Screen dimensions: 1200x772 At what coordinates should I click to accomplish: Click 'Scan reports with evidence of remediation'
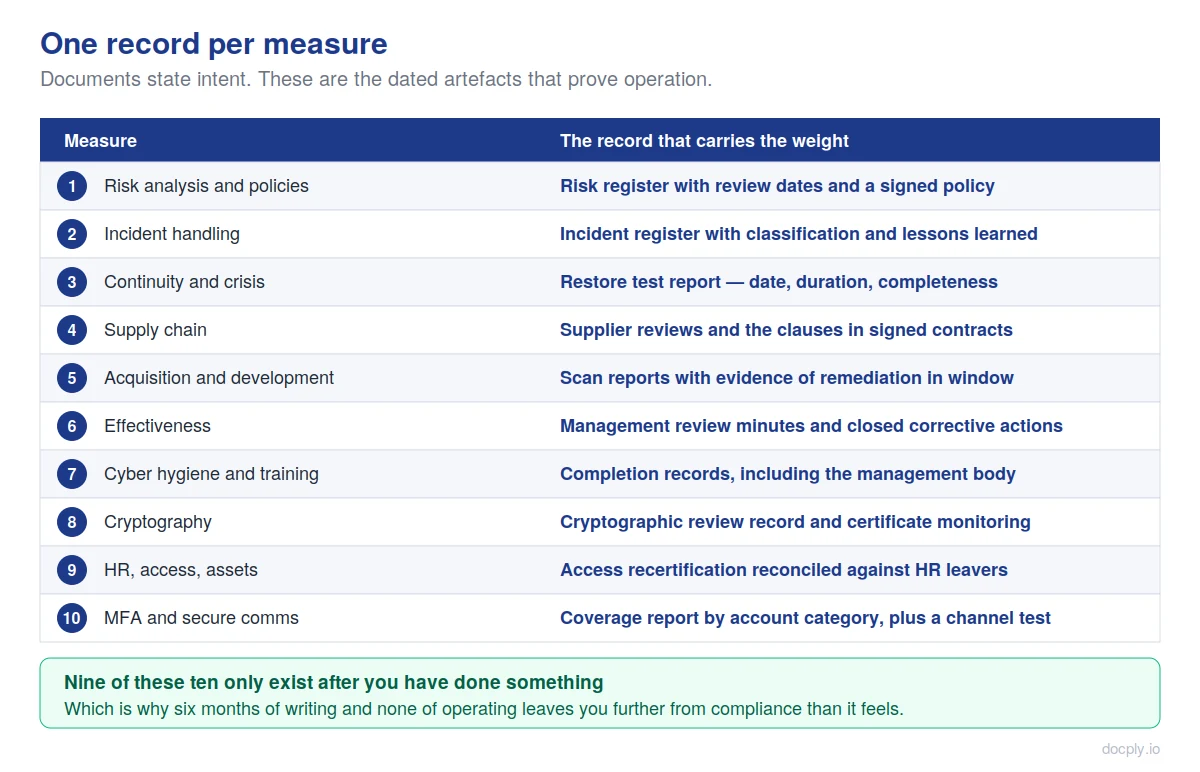coord(787,378)
